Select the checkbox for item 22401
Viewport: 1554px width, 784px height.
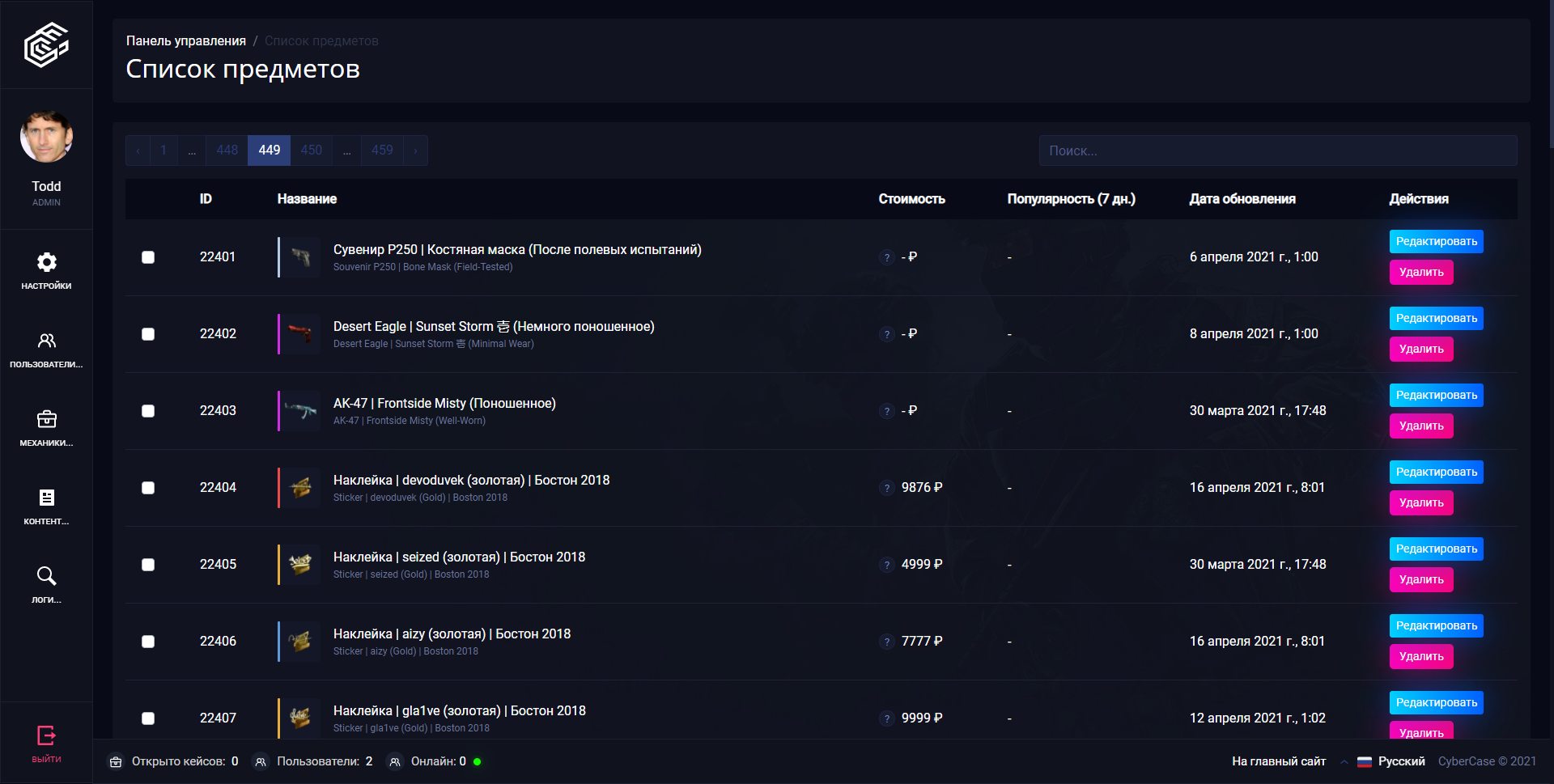coord(148,257)
